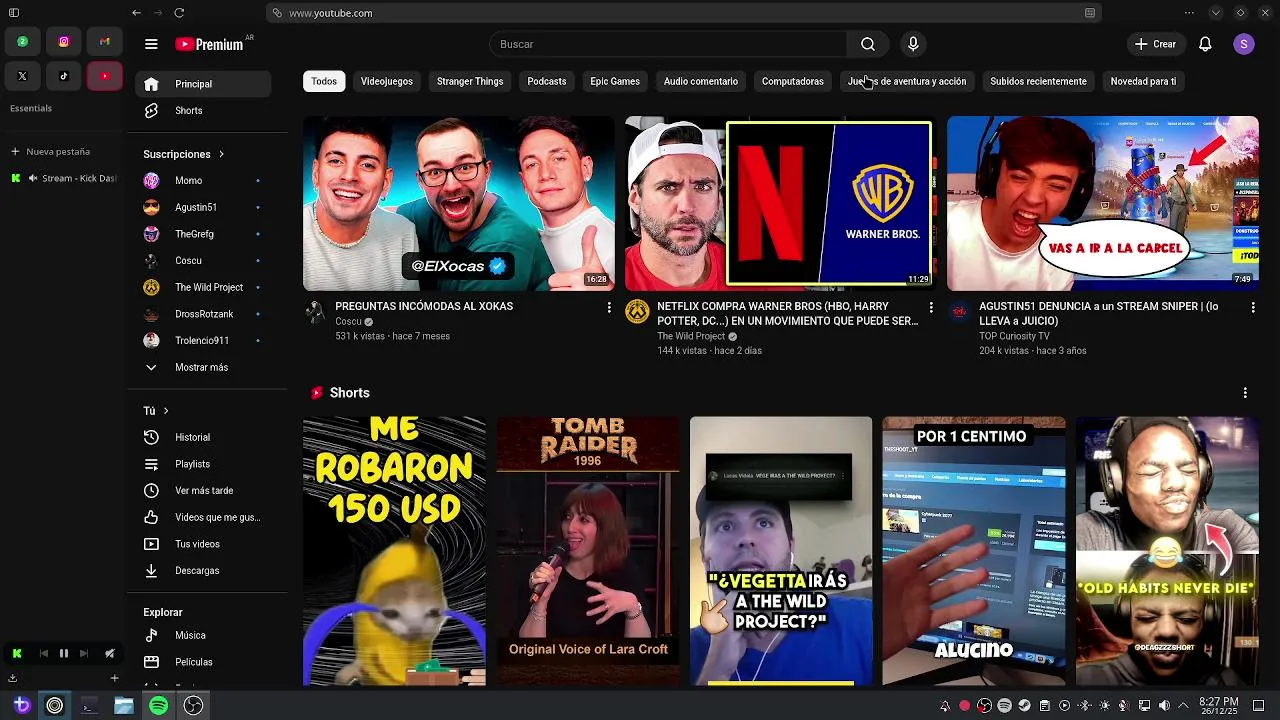Select the Subidos recientemente chip

point(1038,81)
